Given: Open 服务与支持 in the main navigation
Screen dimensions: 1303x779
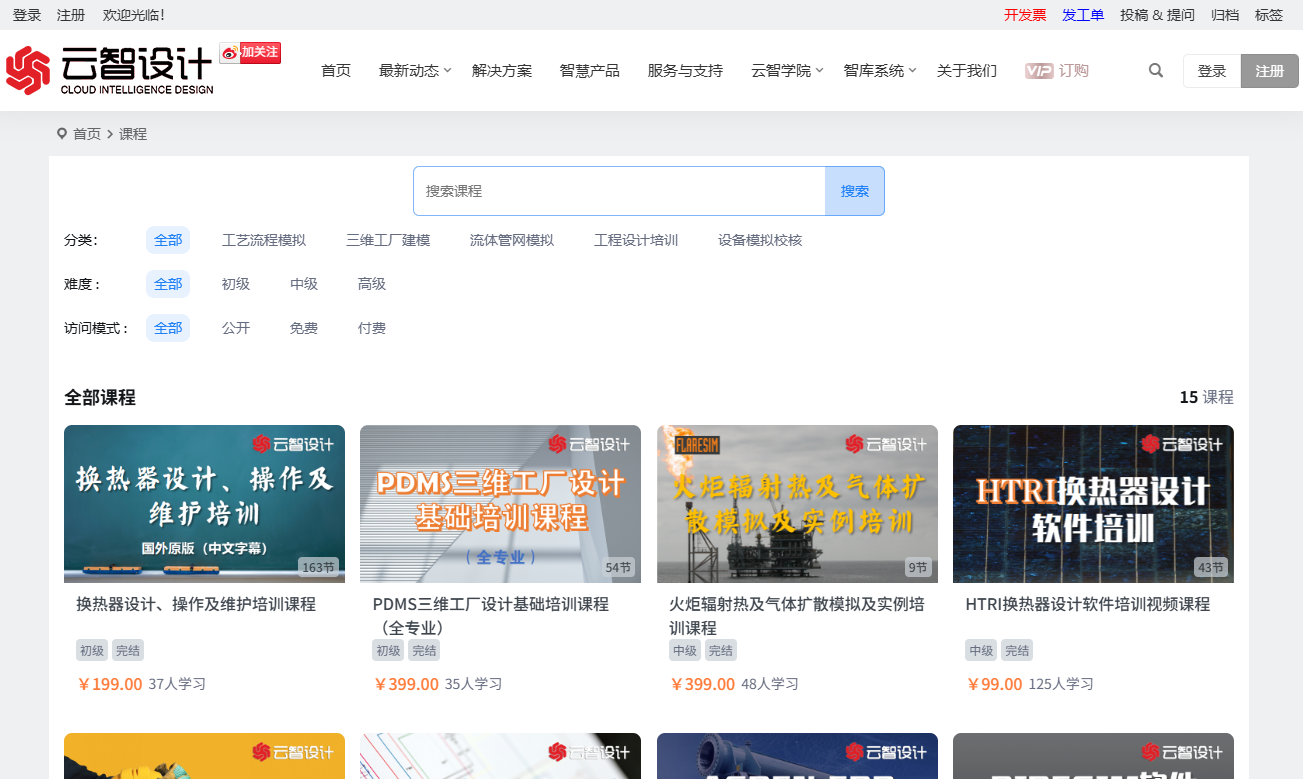Looking at the screenshot, I should tap(685, 71).
